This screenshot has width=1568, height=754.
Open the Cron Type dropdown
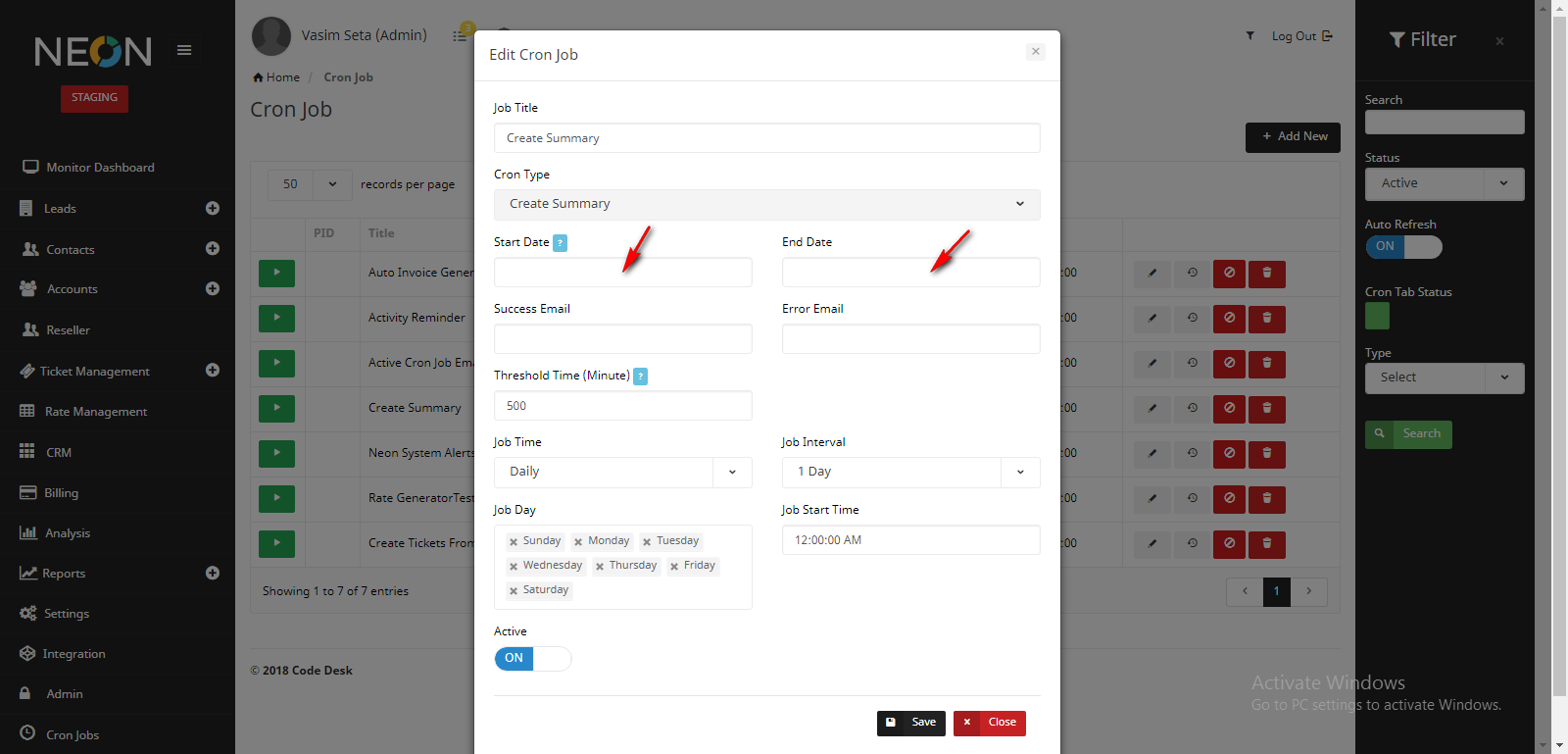[x=766, y=204]
